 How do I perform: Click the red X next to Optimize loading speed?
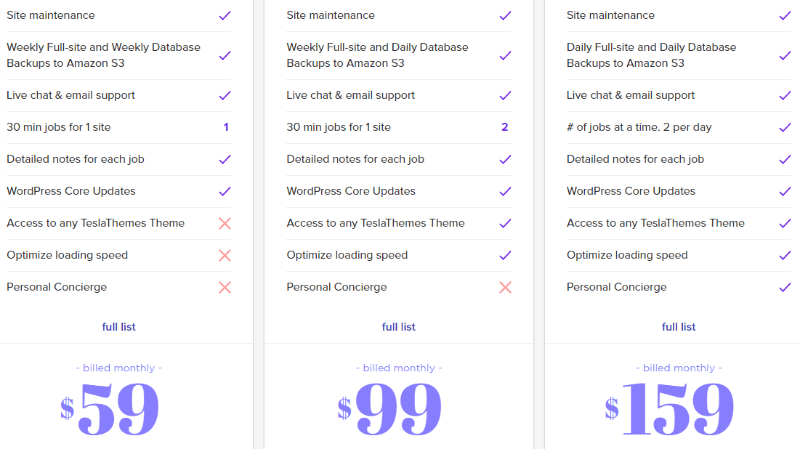pos(225,255)
